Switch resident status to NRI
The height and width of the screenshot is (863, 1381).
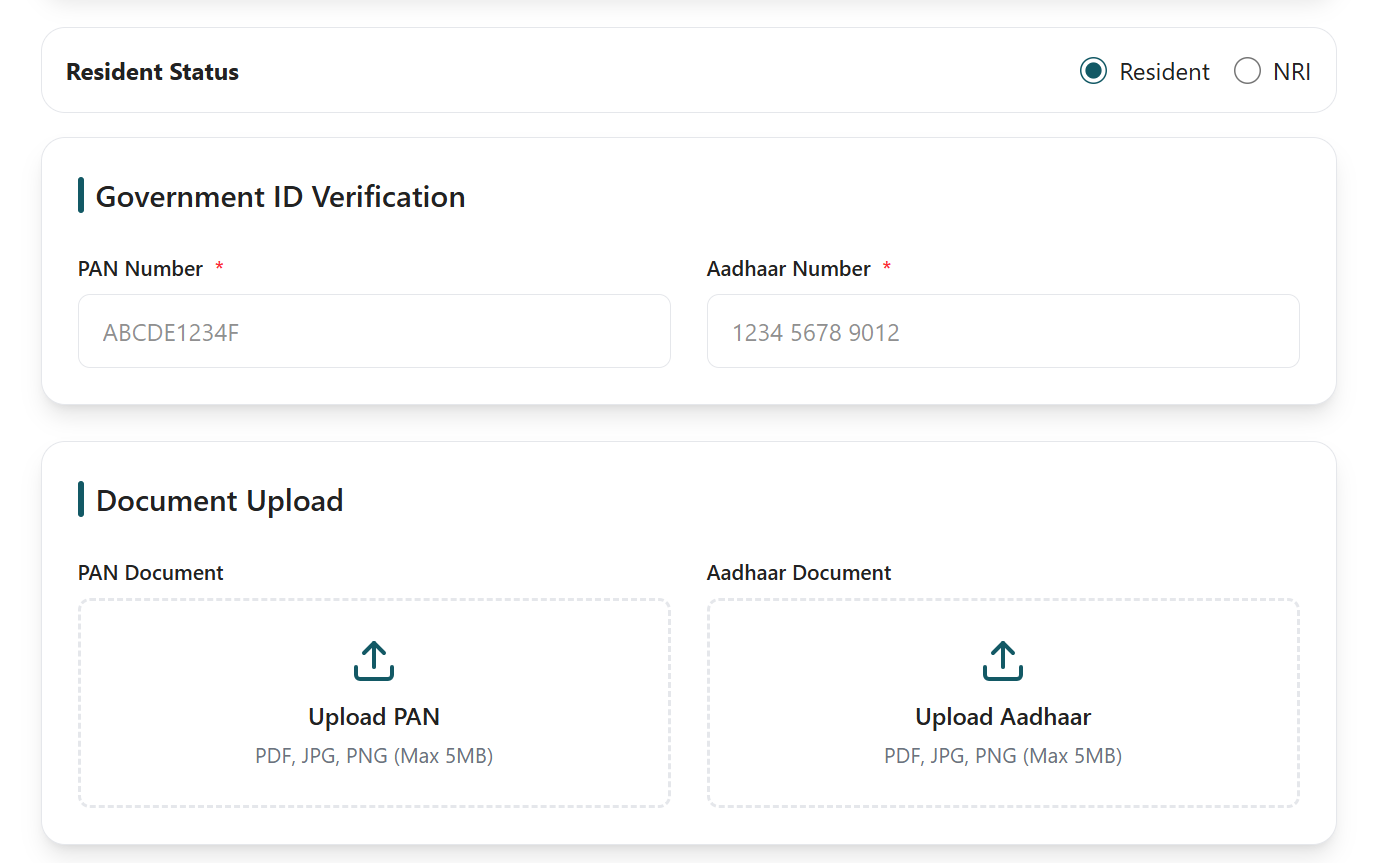(x=1247, y=71)
